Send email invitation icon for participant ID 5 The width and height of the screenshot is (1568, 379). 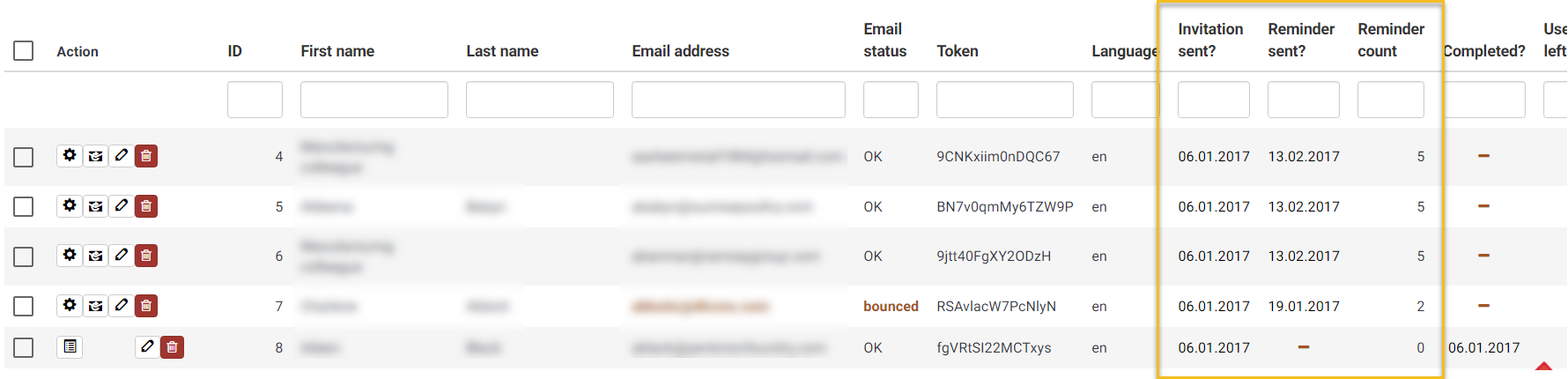[95, 206]
